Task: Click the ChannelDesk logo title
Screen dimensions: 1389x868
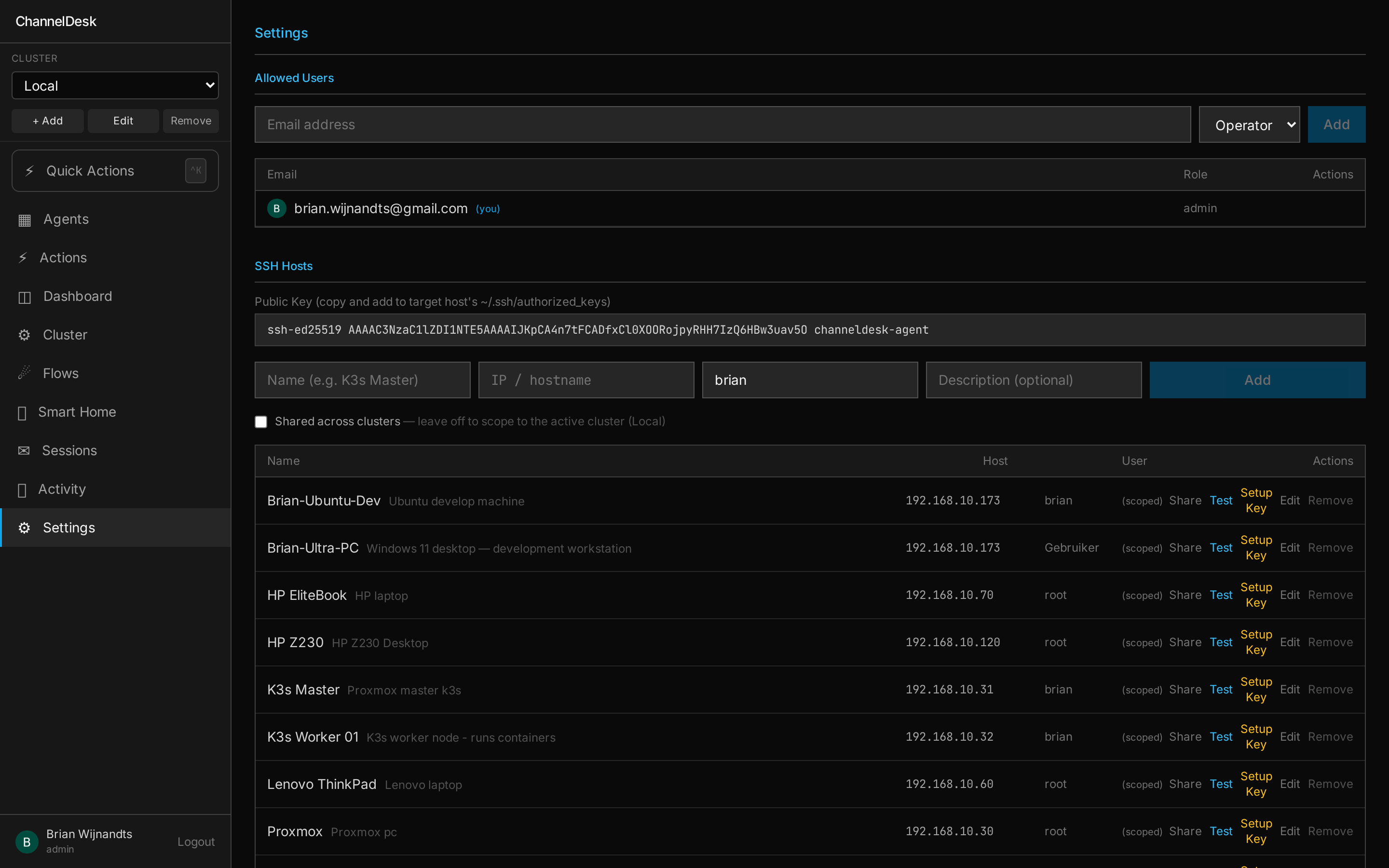Action: point(55,21)
